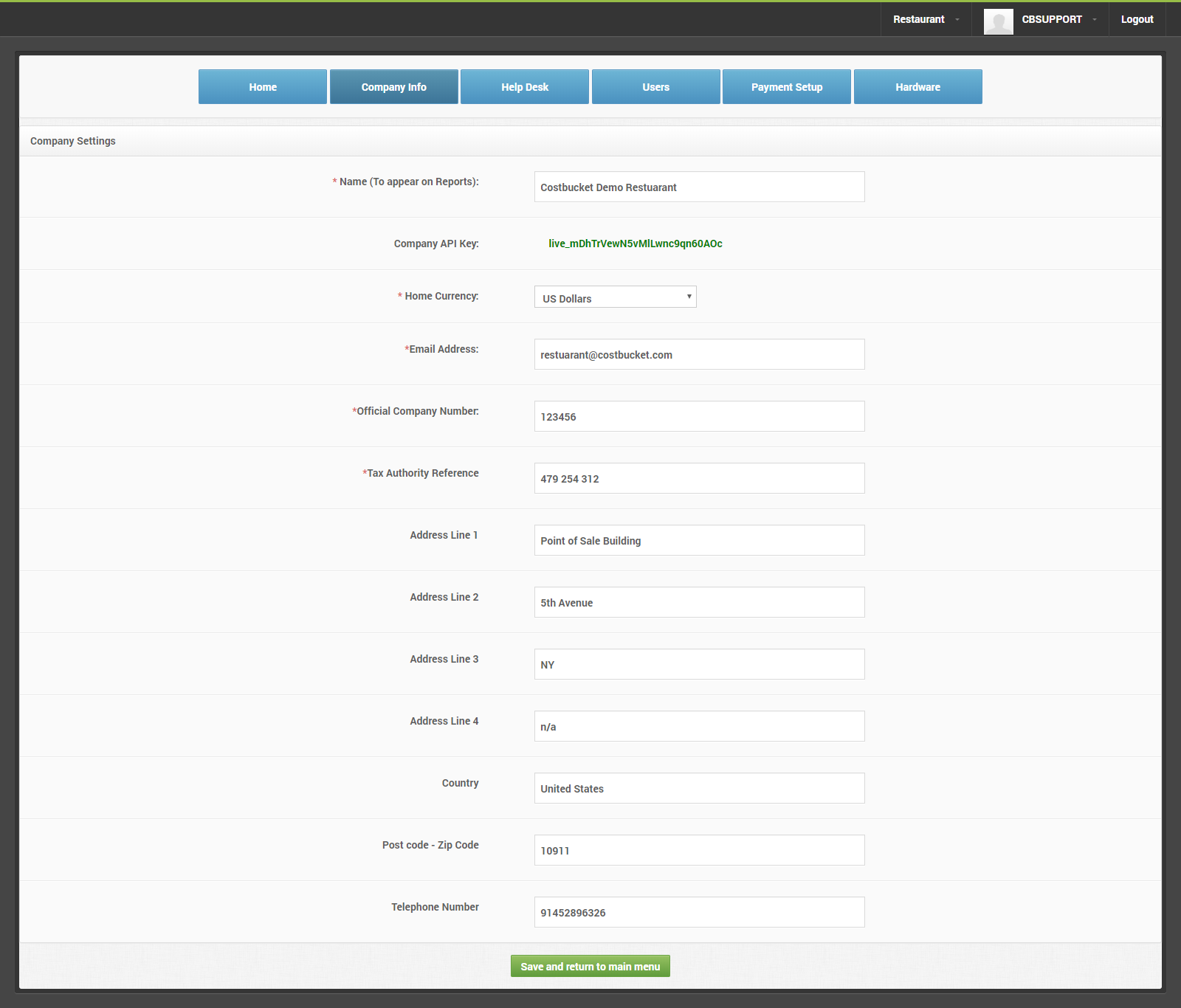Screen dimensions: 1181x1008
Task: Select the Hardware tab
Action: [x=917, y=87]
